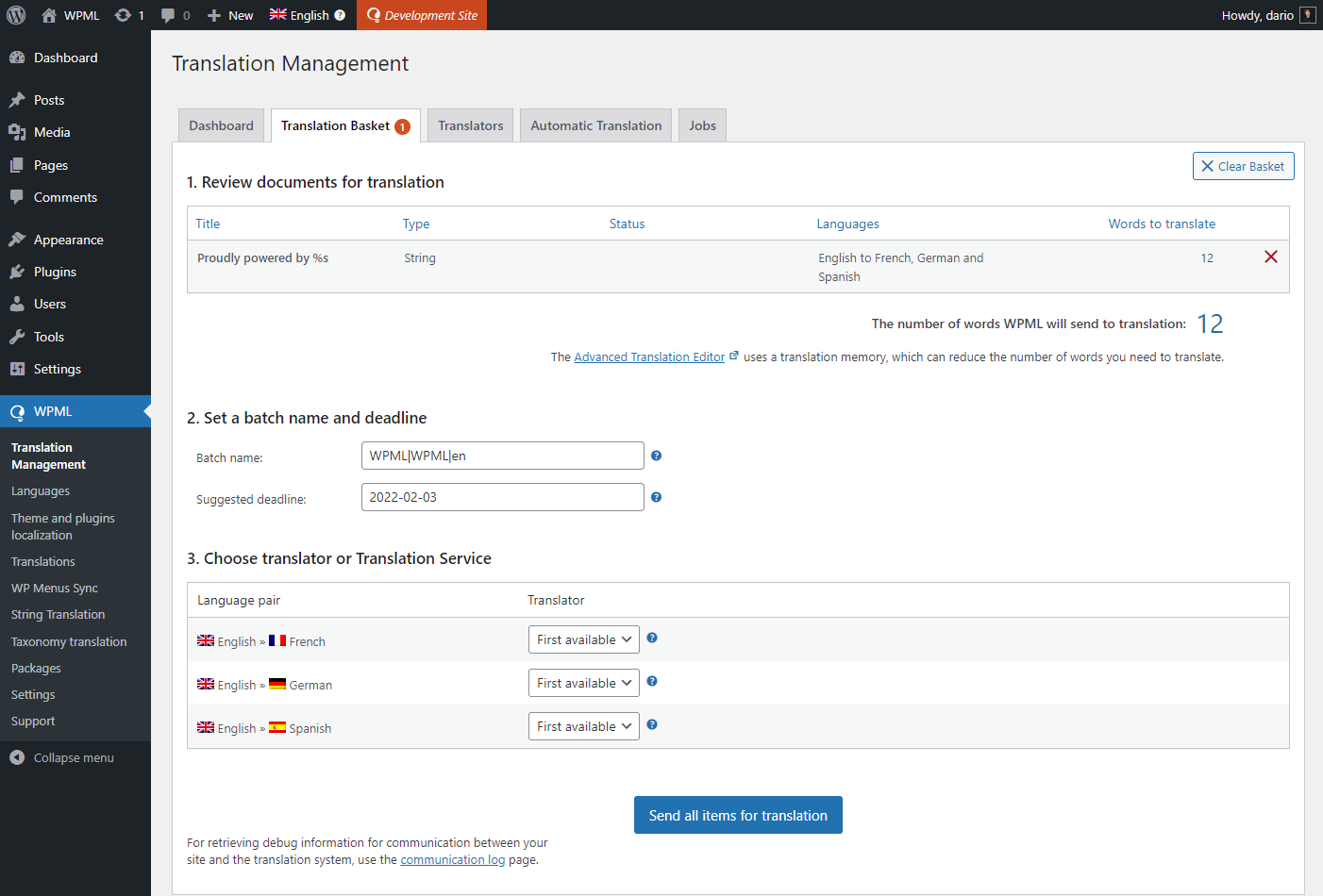This screenshot has height=896, width=1323.
Task: Sort table by Type column
Action: (x=416, y=224)
